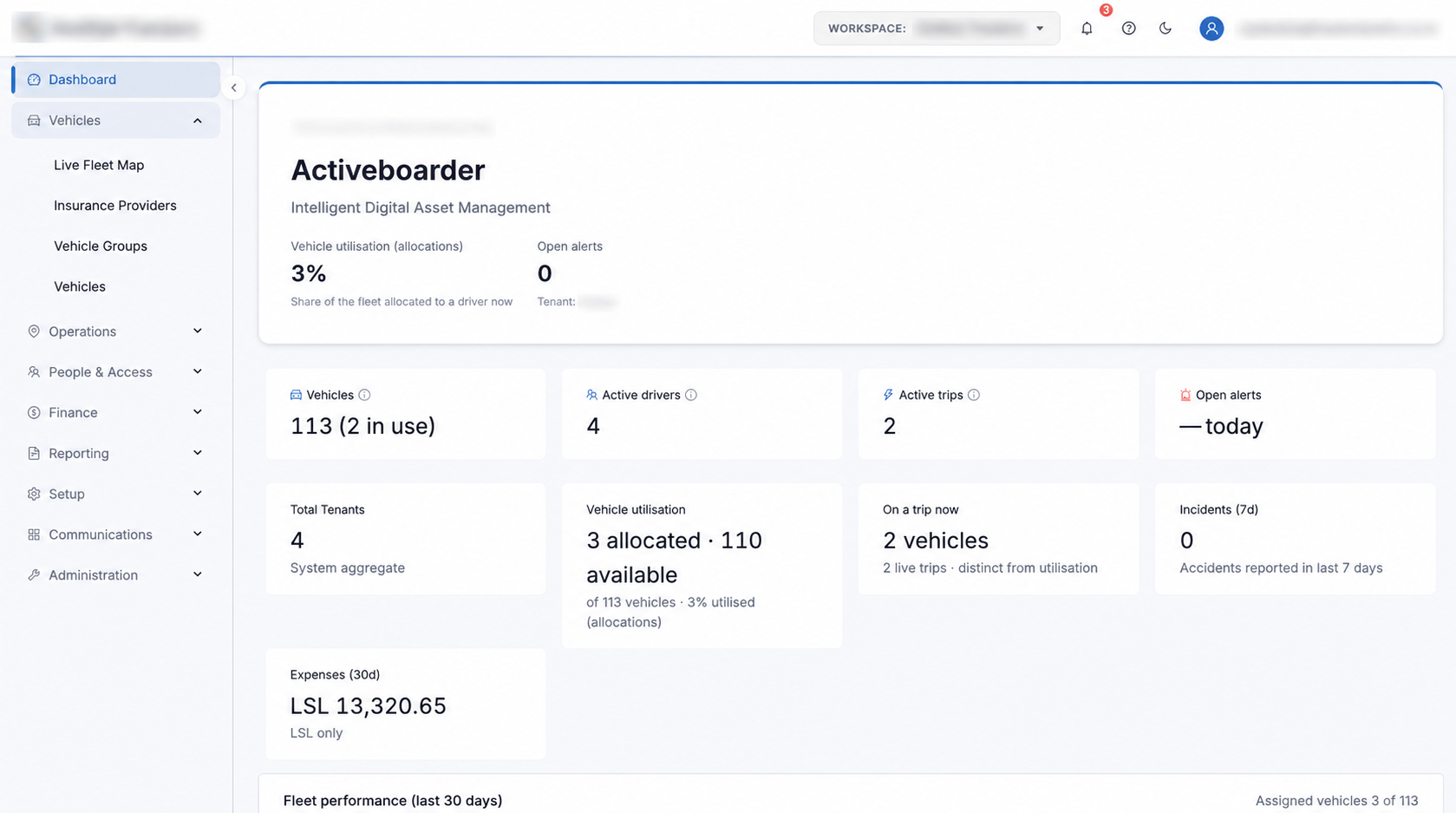
Task: Click the Activeboarder heading
Action: click(388, 170)
